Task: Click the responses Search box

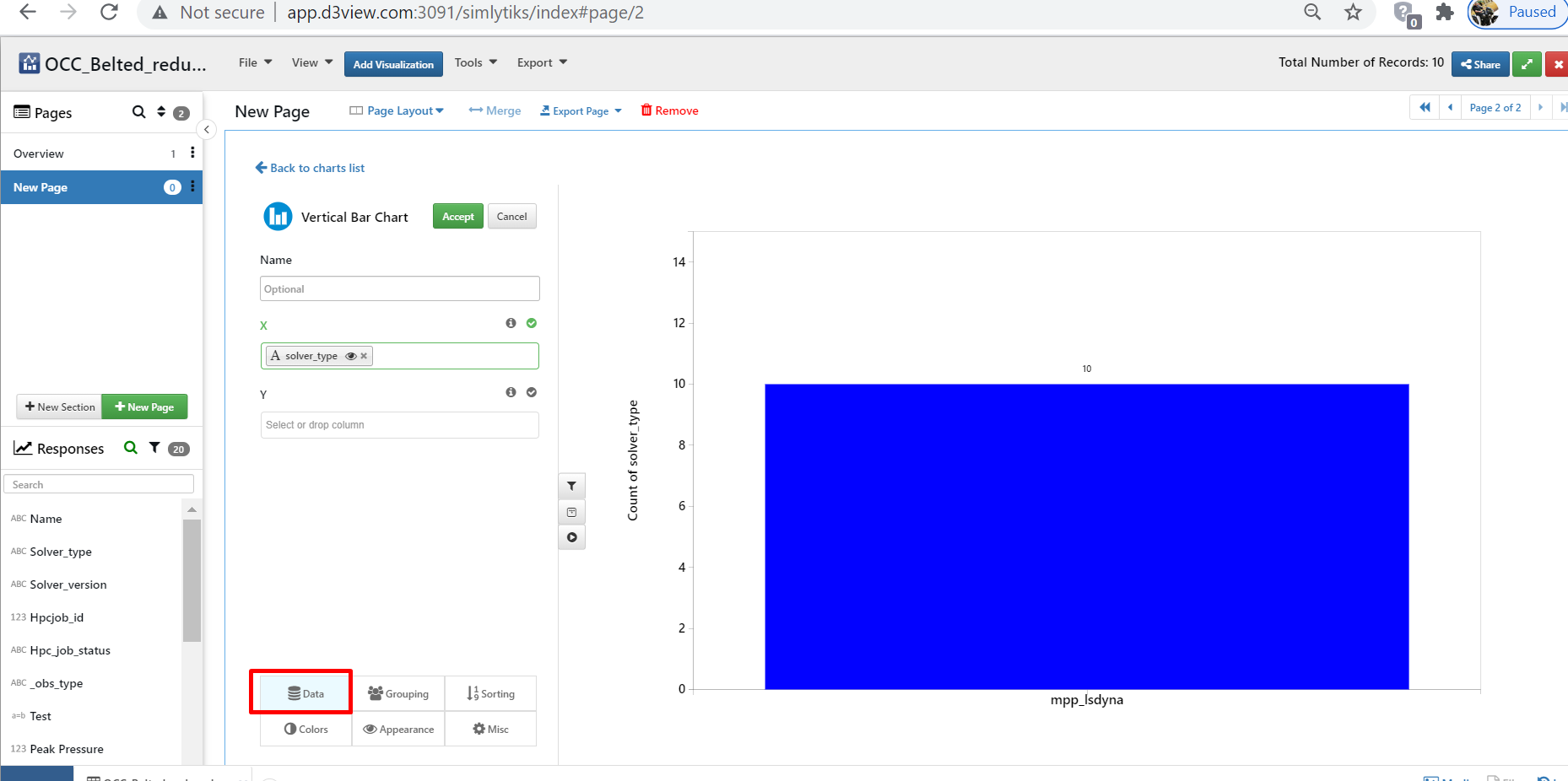Action: [x=99, y=484]
